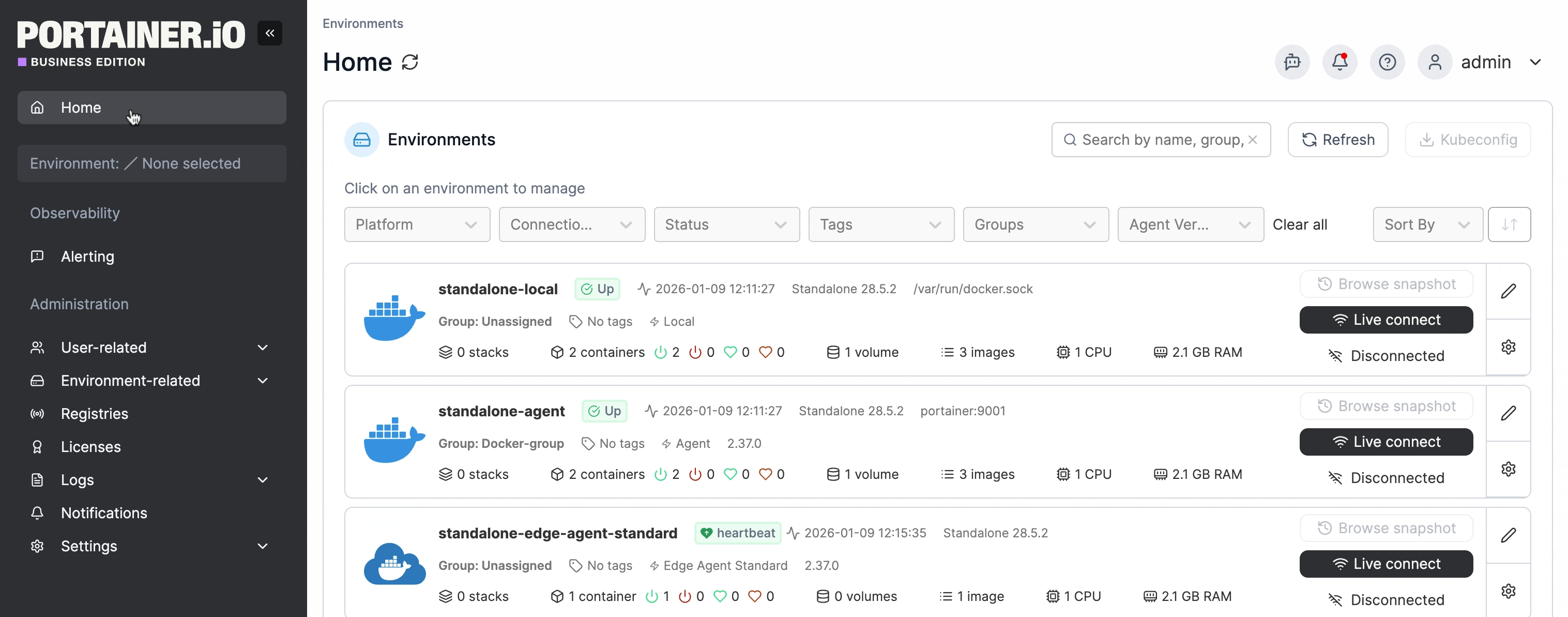Click Clear all filters link

(x=1299, y=225)
